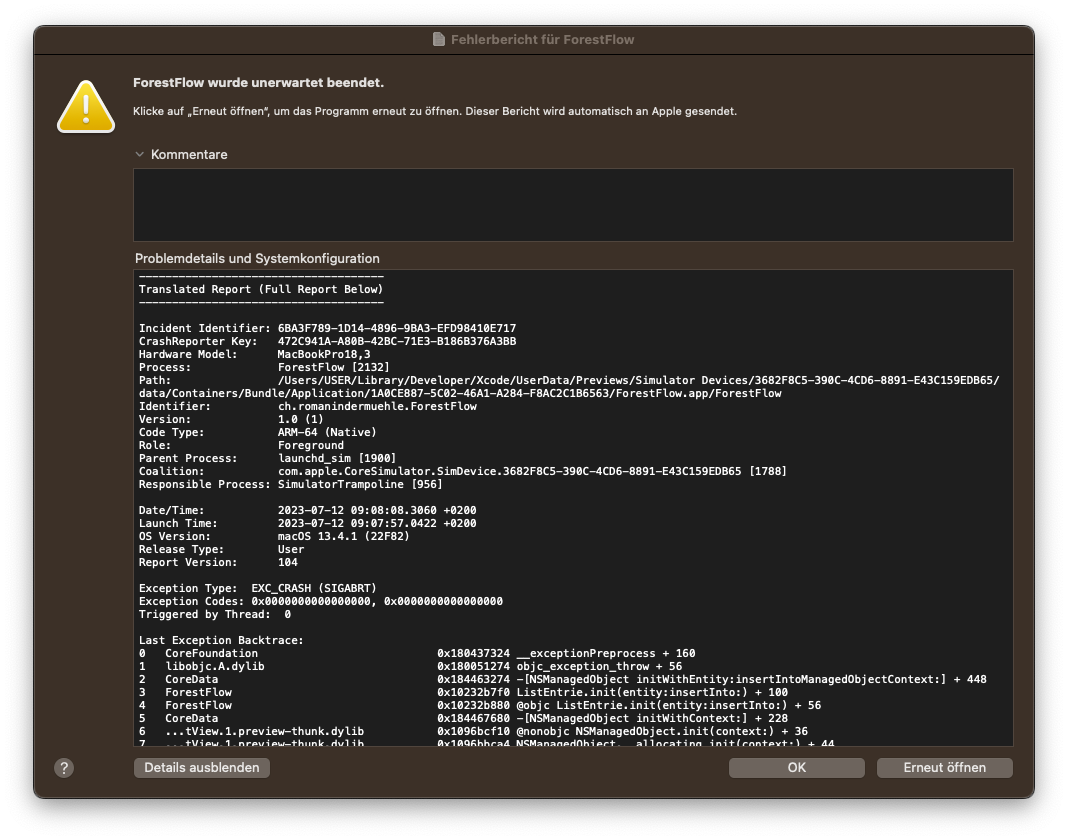Click the "Problemdetails und Systemkonfiguration" label

coord(257,258)
